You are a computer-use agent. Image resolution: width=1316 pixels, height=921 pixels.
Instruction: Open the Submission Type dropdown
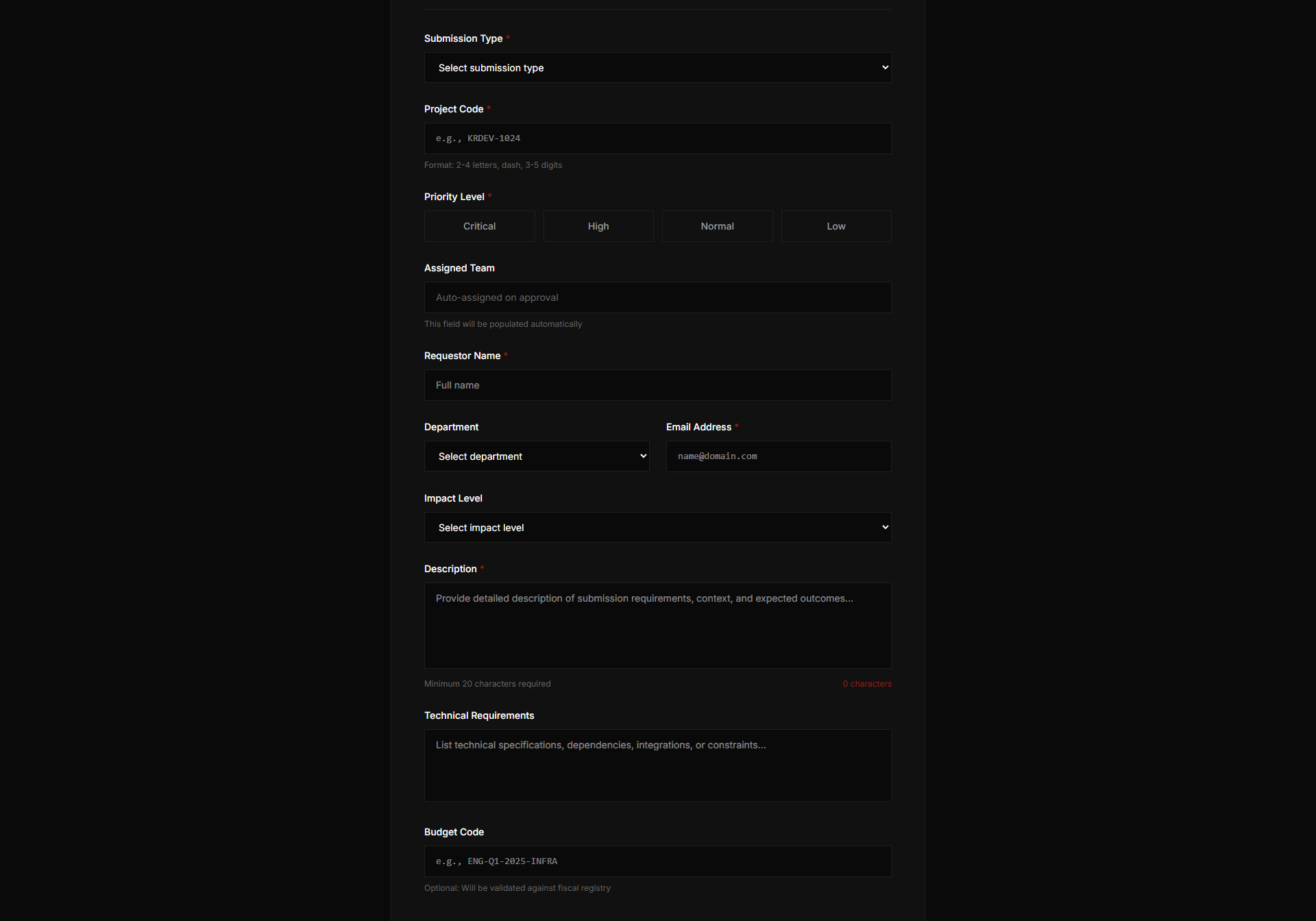pos(657,68)
